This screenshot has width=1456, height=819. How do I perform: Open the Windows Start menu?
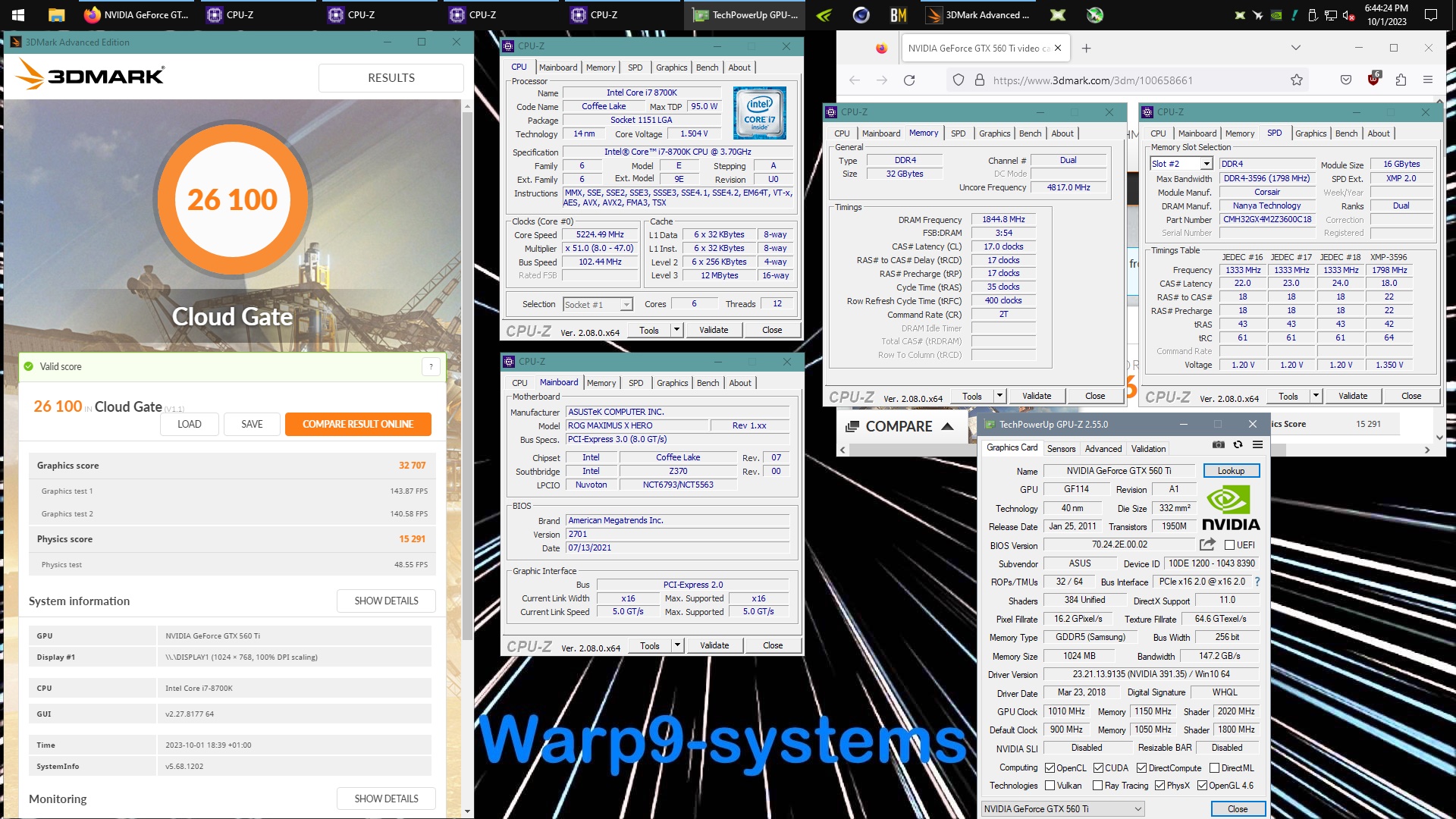[x=18, y=14]
